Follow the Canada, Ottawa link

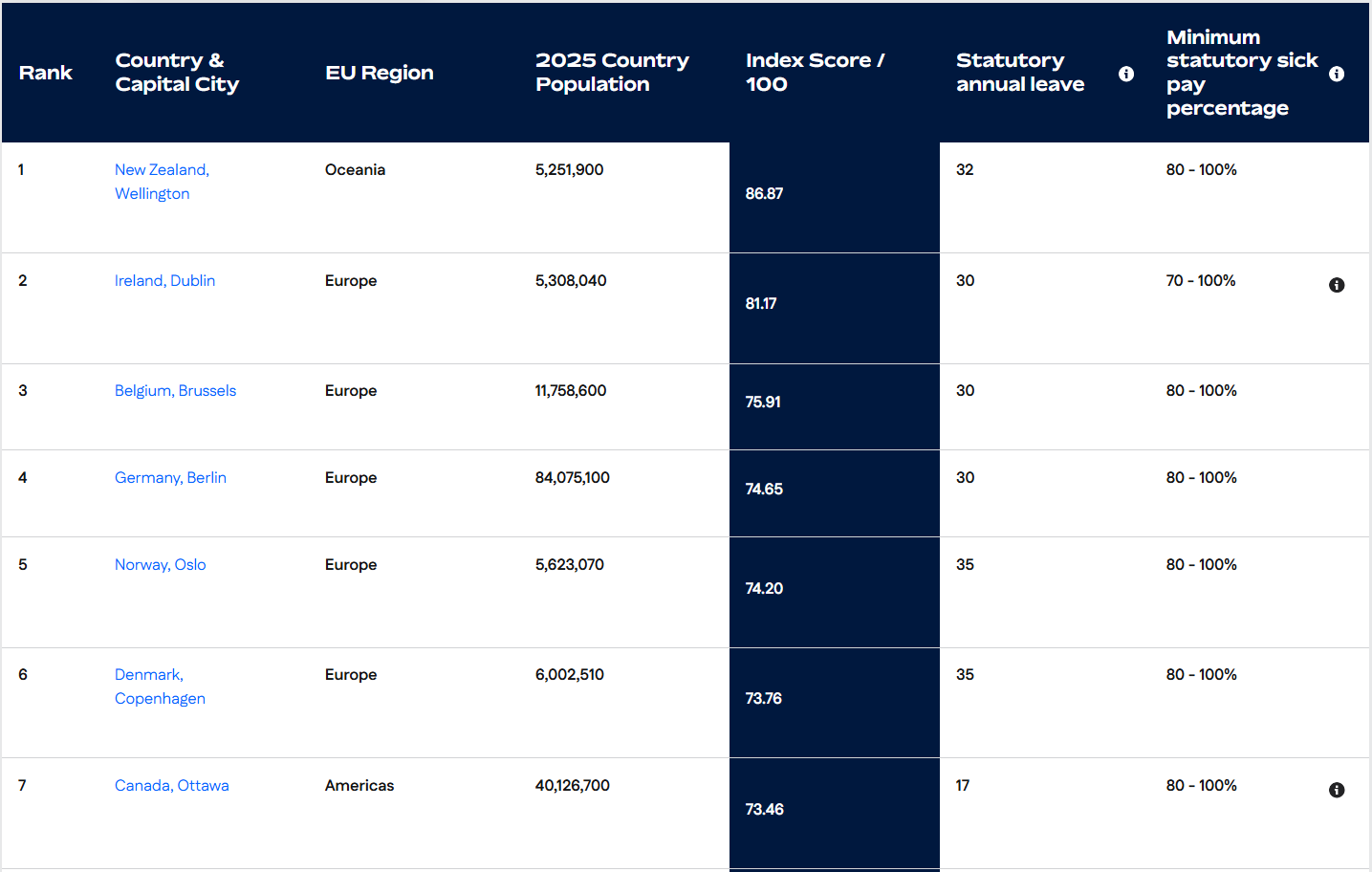pyautogui.click(x=171, y=786)
